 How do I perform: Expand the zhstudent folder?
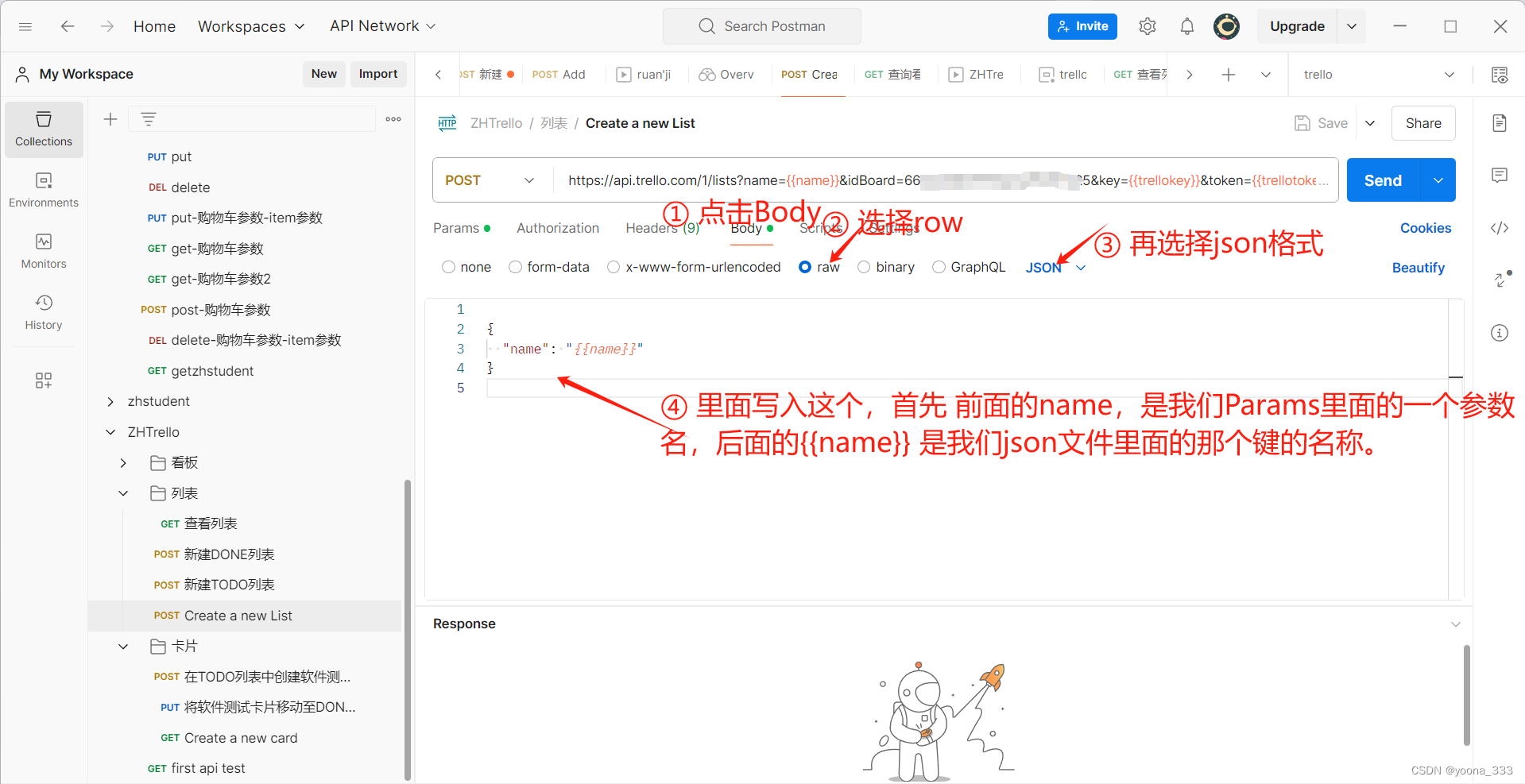(x=110, y=401)
